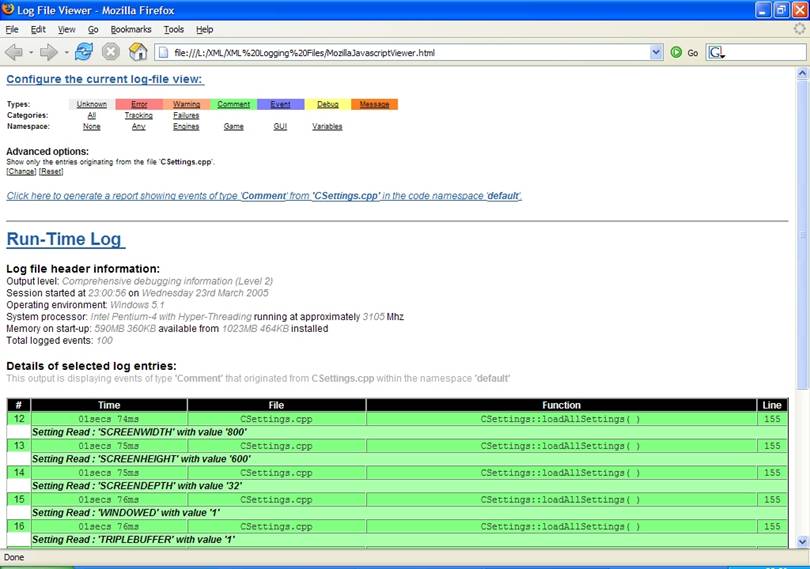The image size is (810, 569).
Task: Choose the Failures category filter
Action: (x=186, y=115)
